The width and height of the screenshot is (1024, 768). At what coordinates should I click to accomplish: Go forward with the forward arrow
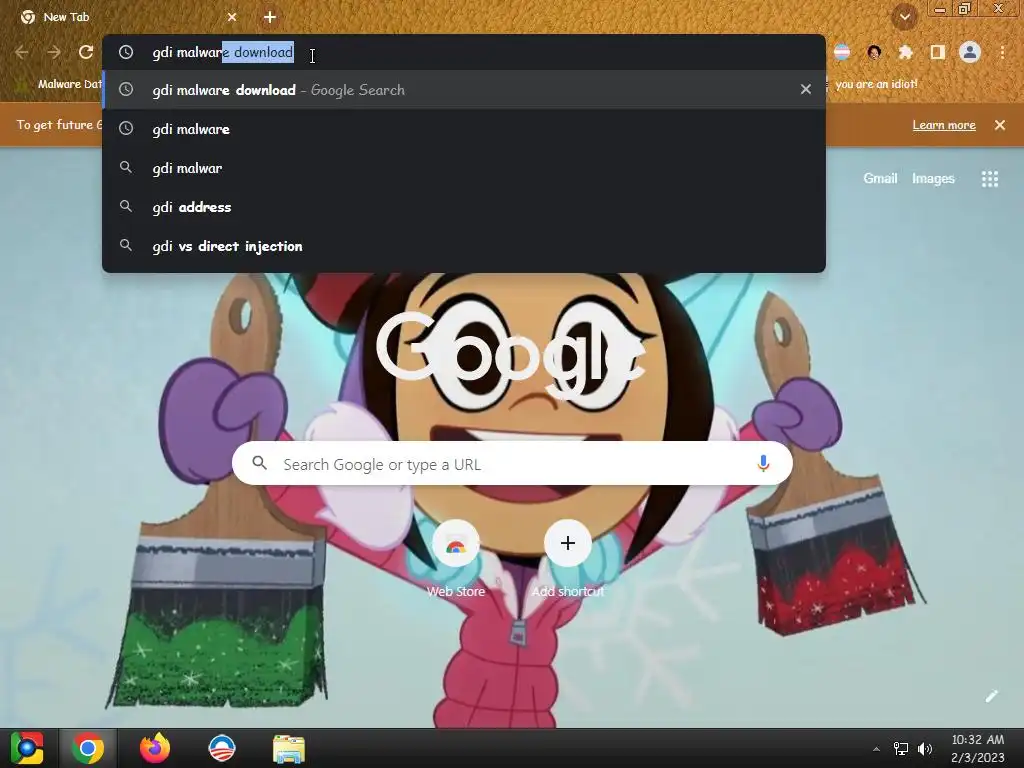pos(54,52)
